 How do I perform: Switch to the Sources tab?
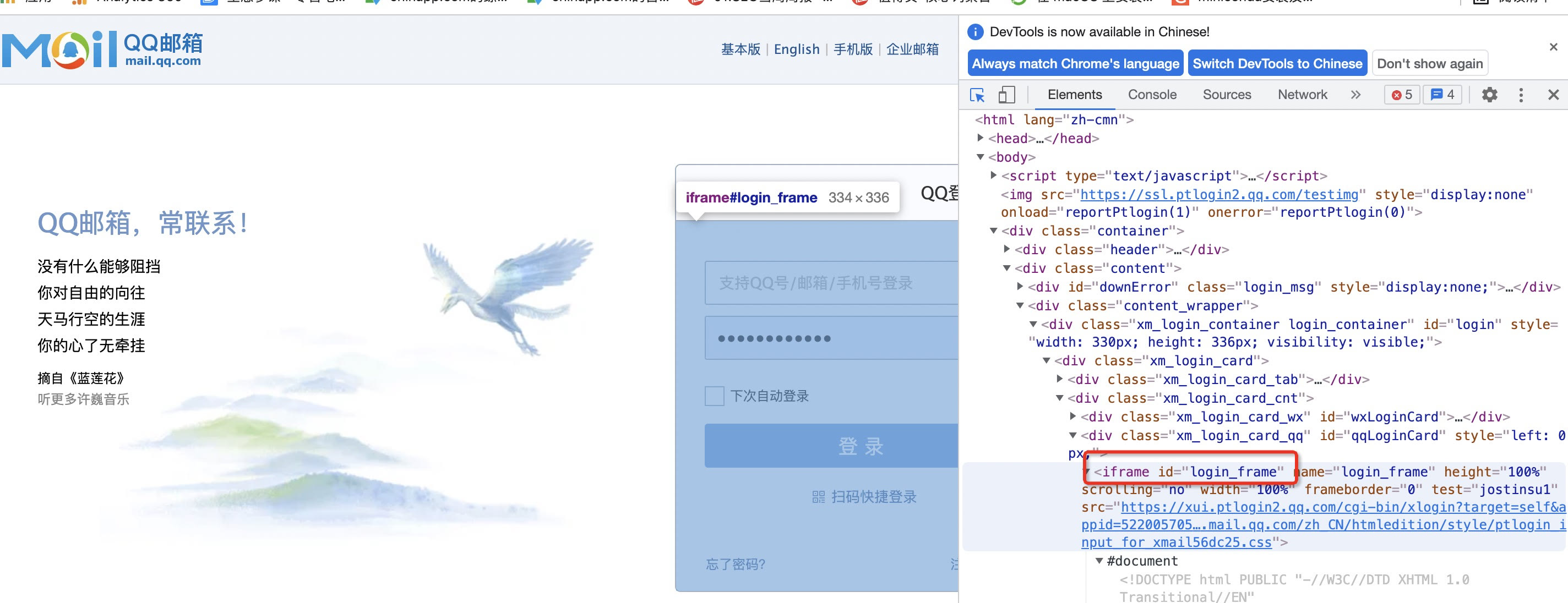pos(1227,95)
